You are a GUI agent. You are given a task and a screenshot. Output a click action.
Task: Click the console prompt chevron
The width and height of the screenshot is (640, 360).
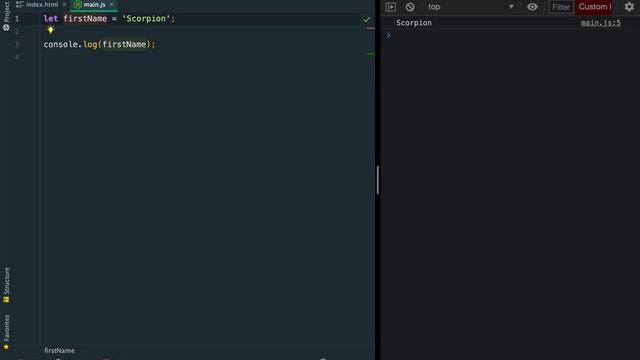(x=388, y=36)
